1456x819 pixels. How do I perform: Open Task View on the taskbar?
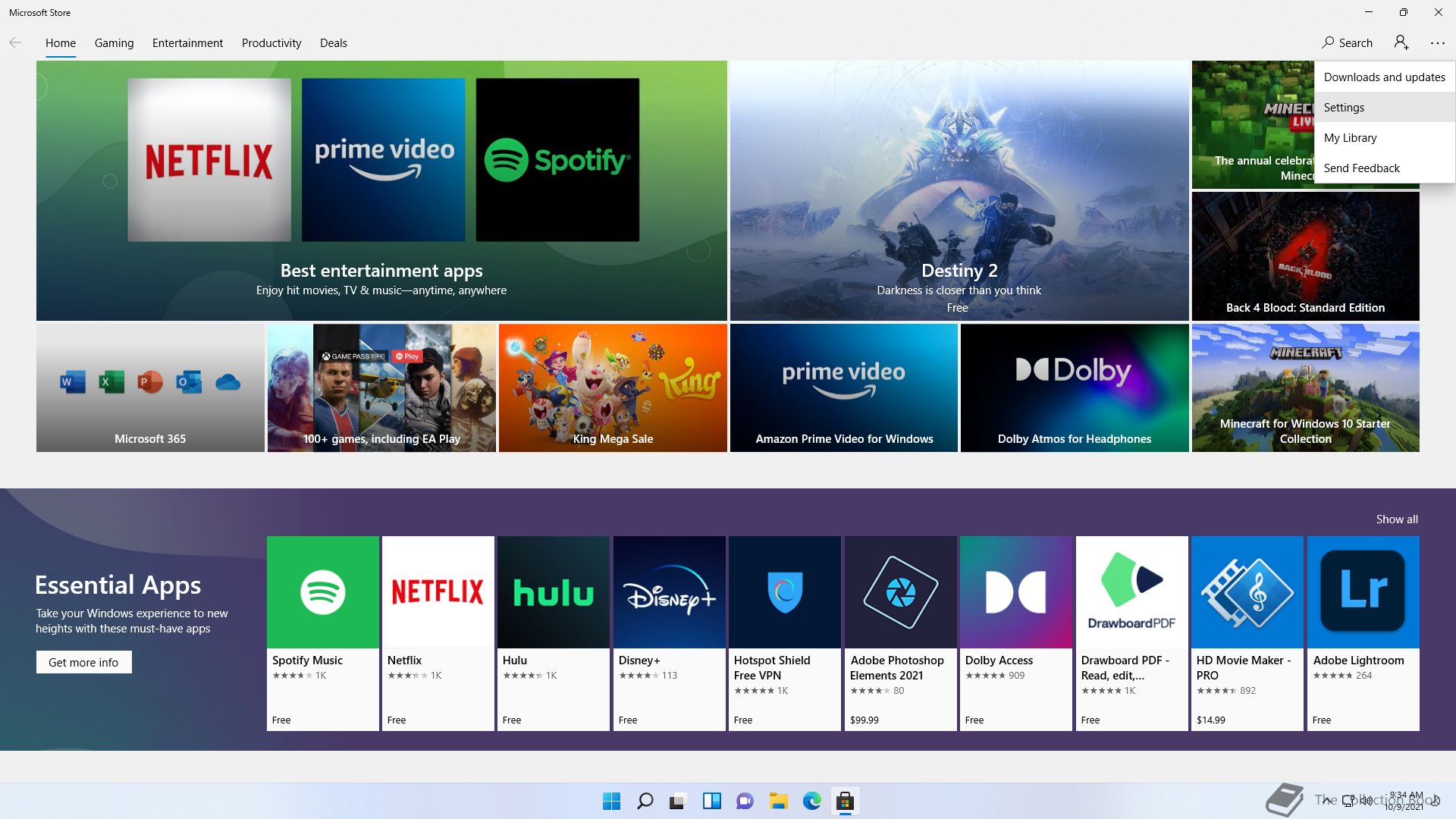[x=678, y=802]
